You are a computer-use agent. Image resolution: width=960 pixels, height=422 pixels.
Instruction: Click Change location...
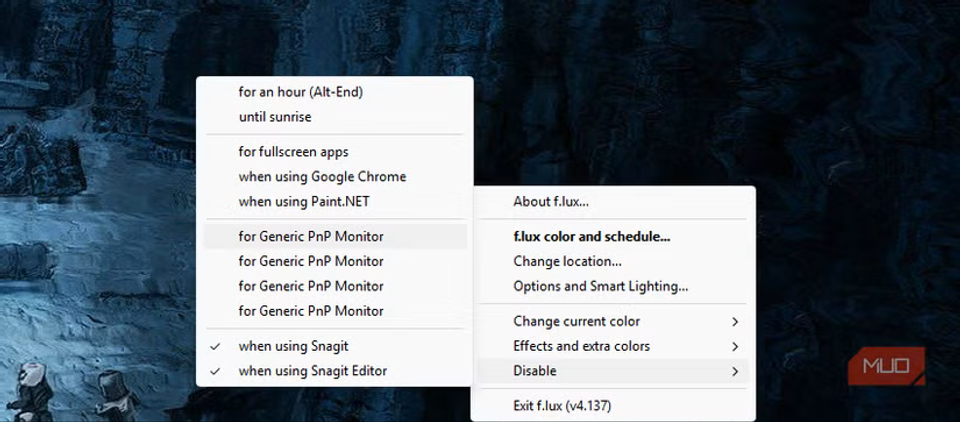567,262
